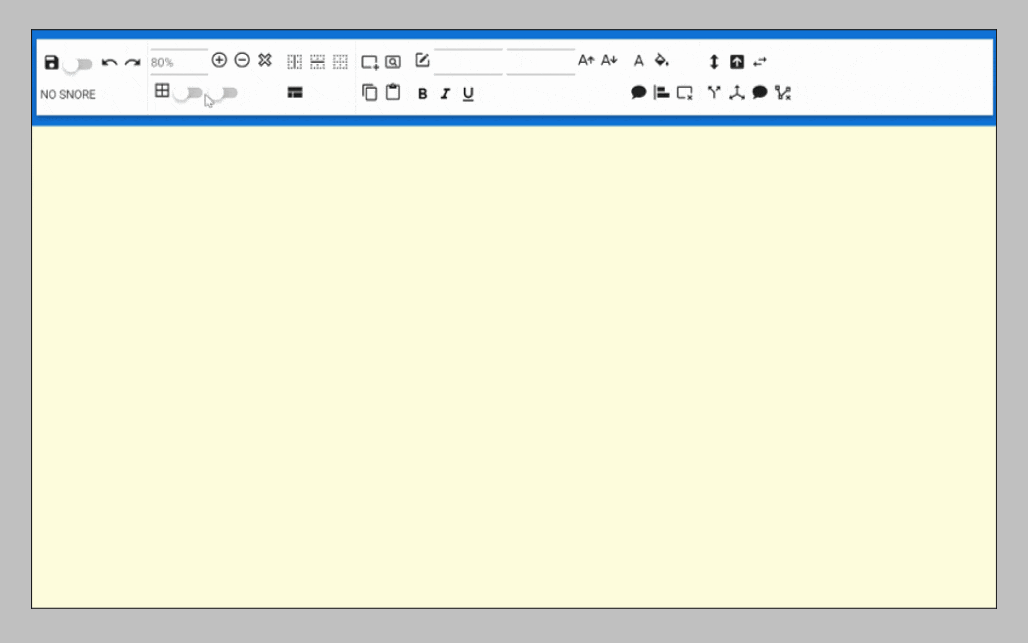Click the save floppy disk icon
The height and width of the screenshot is (643, 1028).
52,63
